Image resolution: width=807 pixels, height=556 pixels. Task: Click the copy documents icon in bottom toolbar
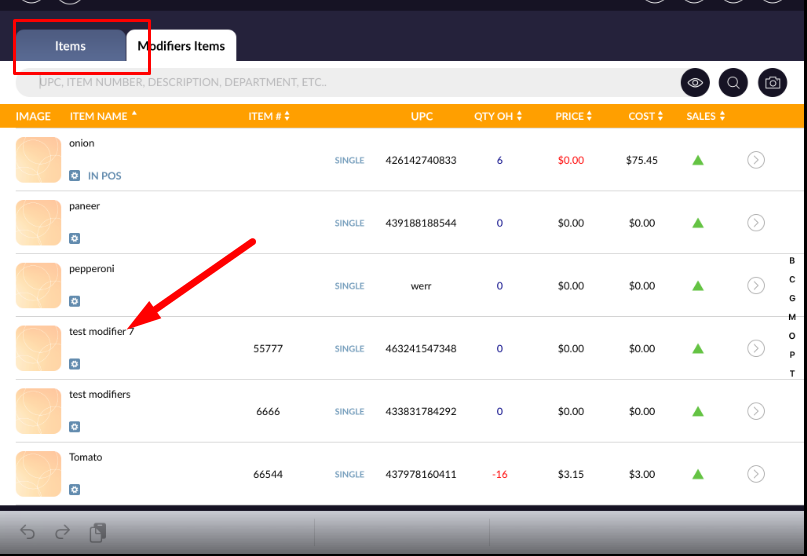click(97, 532)
